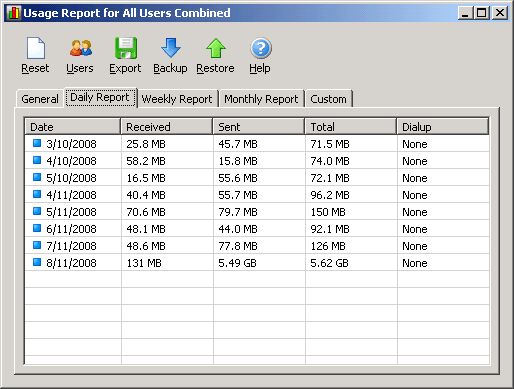The width and height of the screenshot is (514, 389).
Task: Select the 5/11/2008 usage row
Action: coord(257,212)
